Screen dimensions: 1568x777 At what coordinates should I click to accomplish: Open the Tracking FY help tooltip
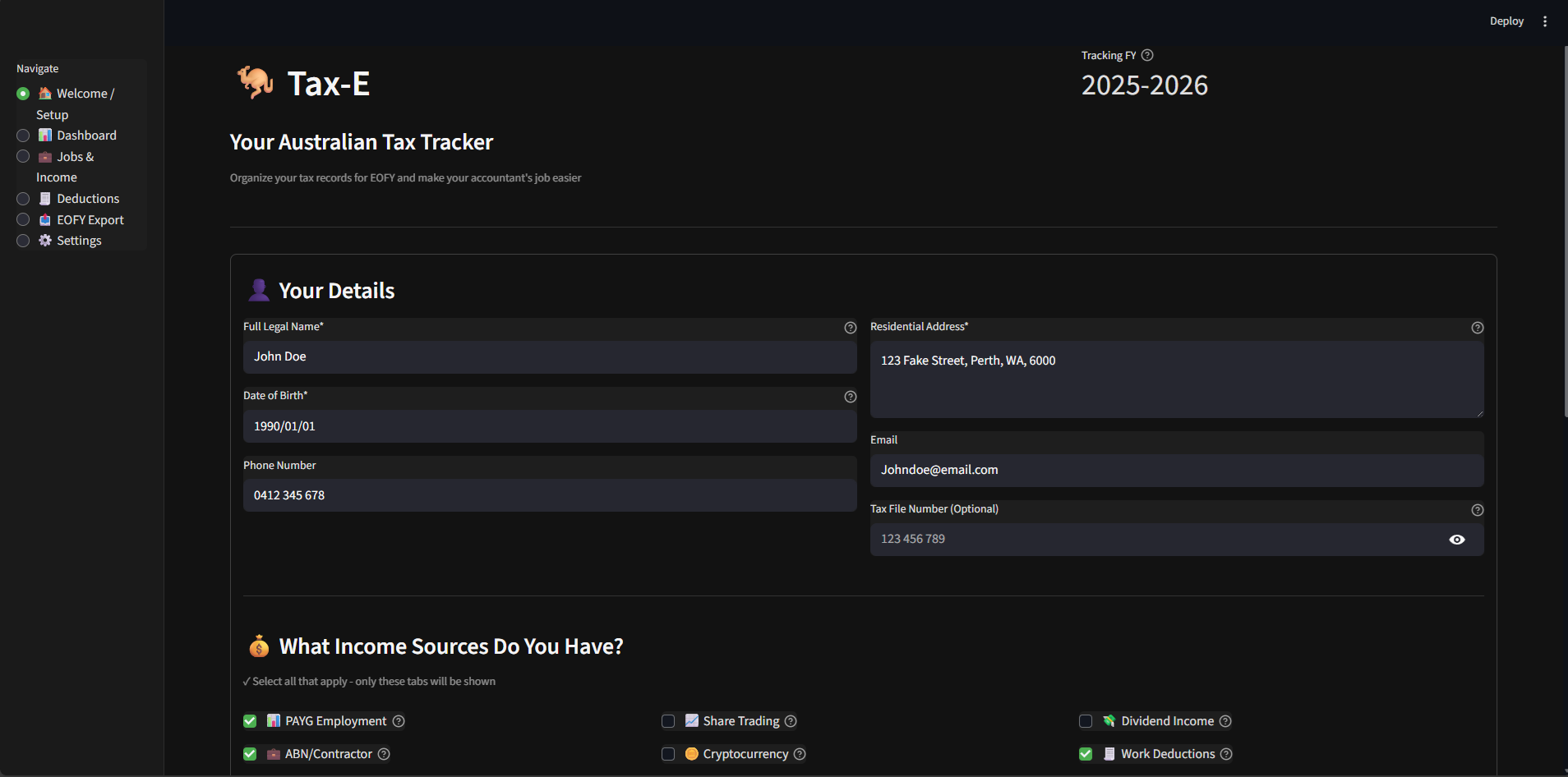(x=1147, y=55)
